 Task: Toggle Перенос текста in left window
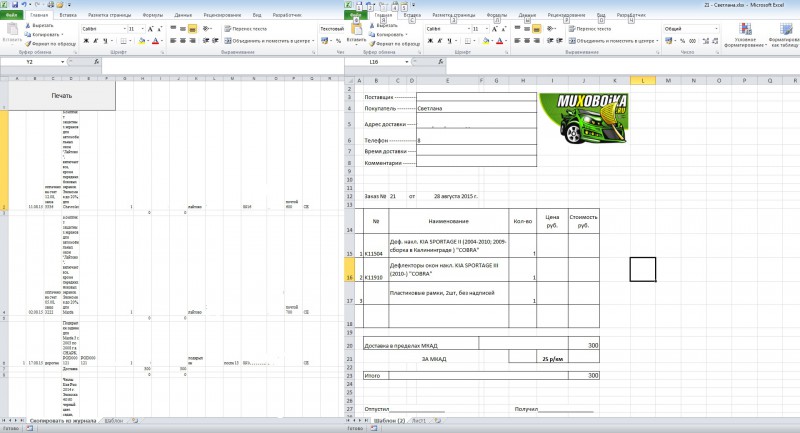[246, 29]
